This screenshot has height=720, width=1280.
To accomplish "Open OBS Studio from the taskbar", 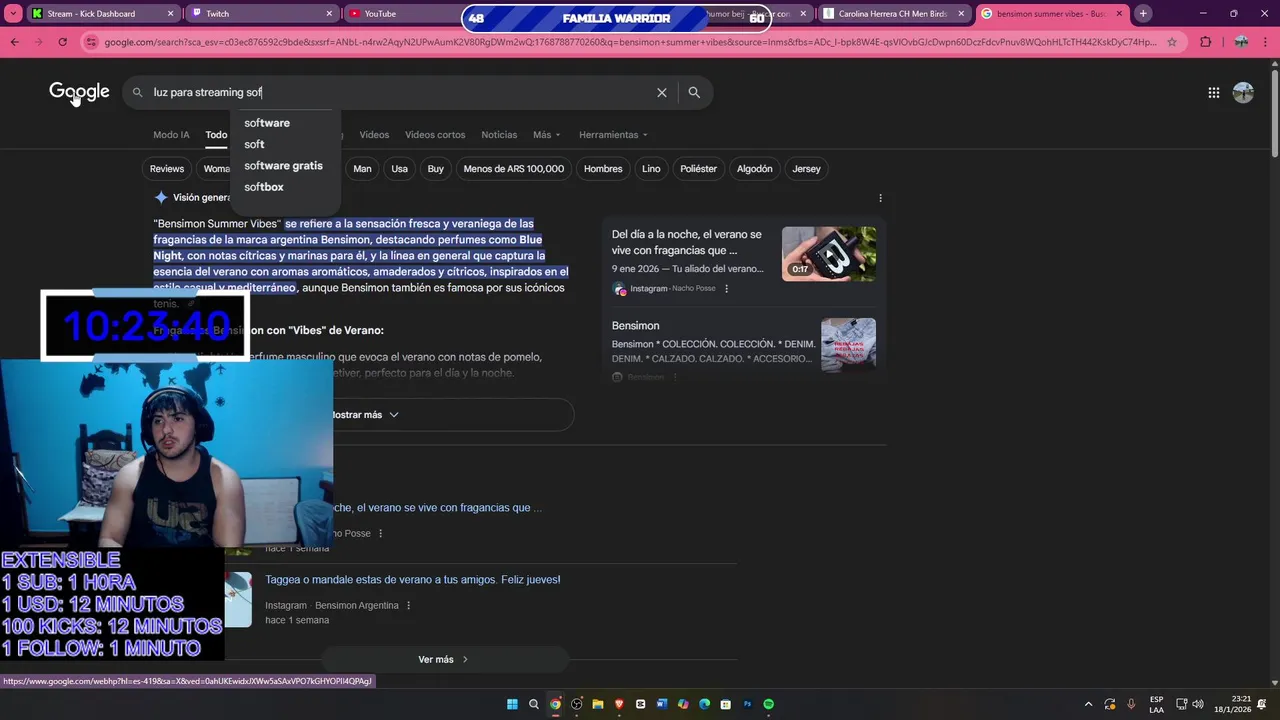I will tap(577, 704).
